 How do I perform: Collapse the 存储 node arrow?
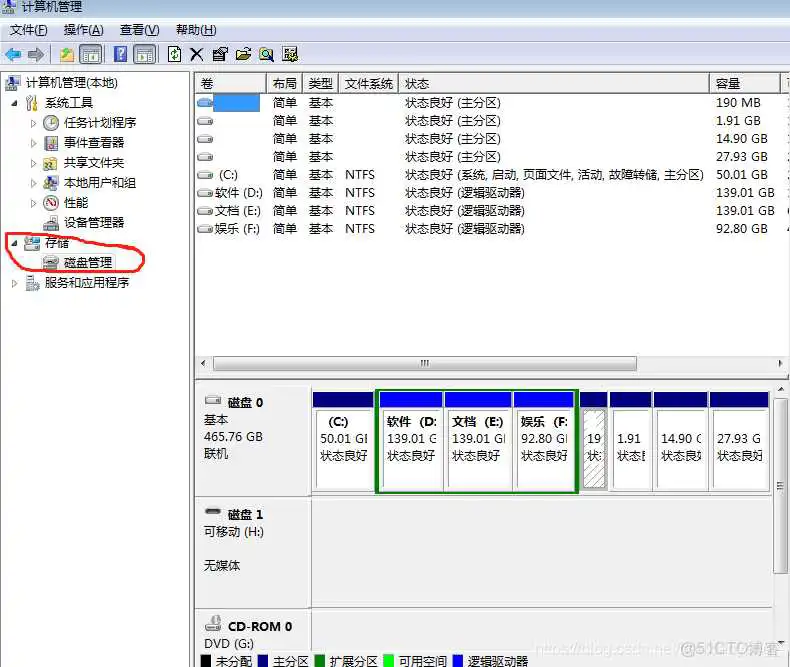(14, 243)
